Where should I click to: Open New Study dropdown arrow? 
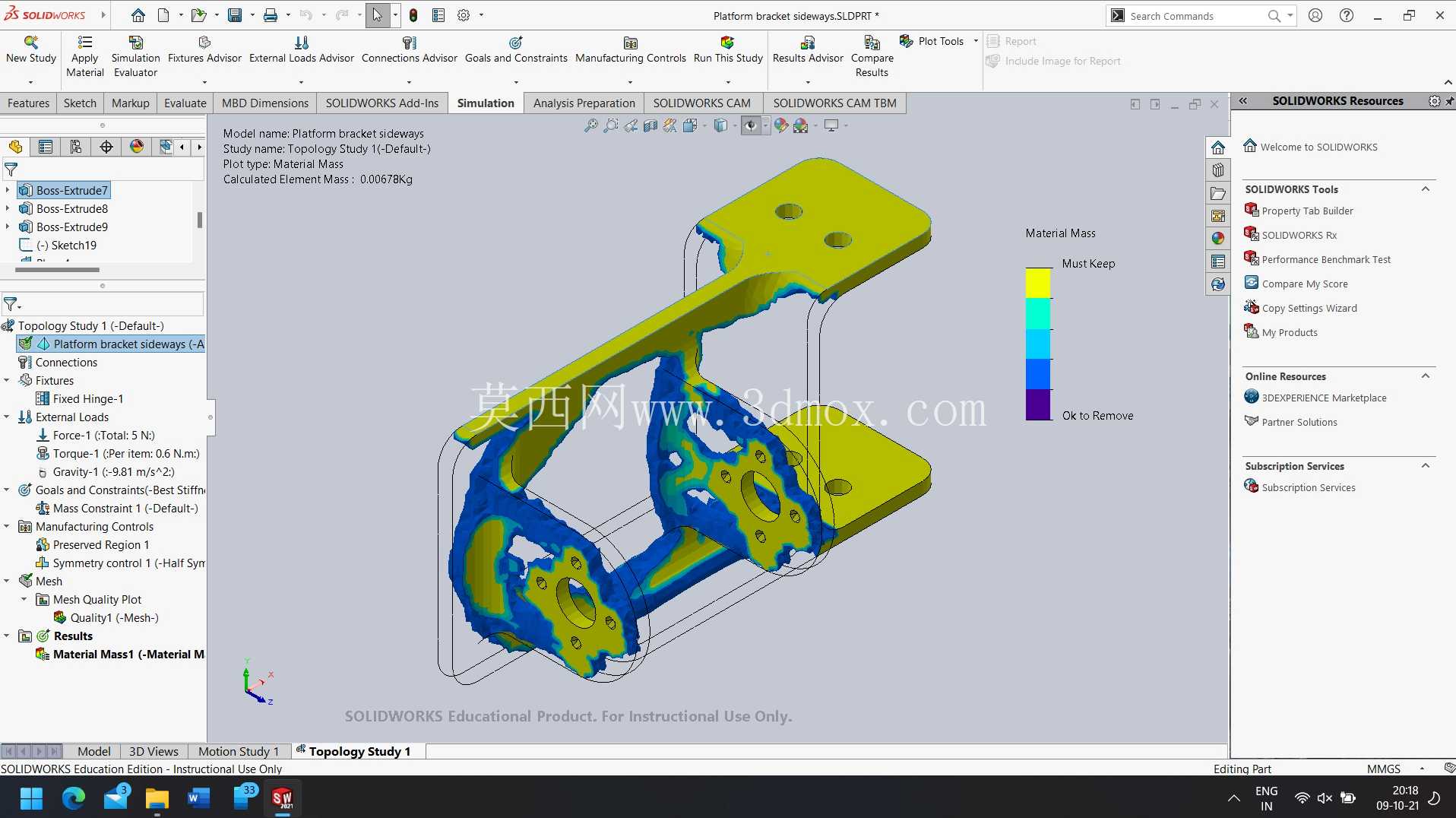pyautogui.click(x=31, y=82)
